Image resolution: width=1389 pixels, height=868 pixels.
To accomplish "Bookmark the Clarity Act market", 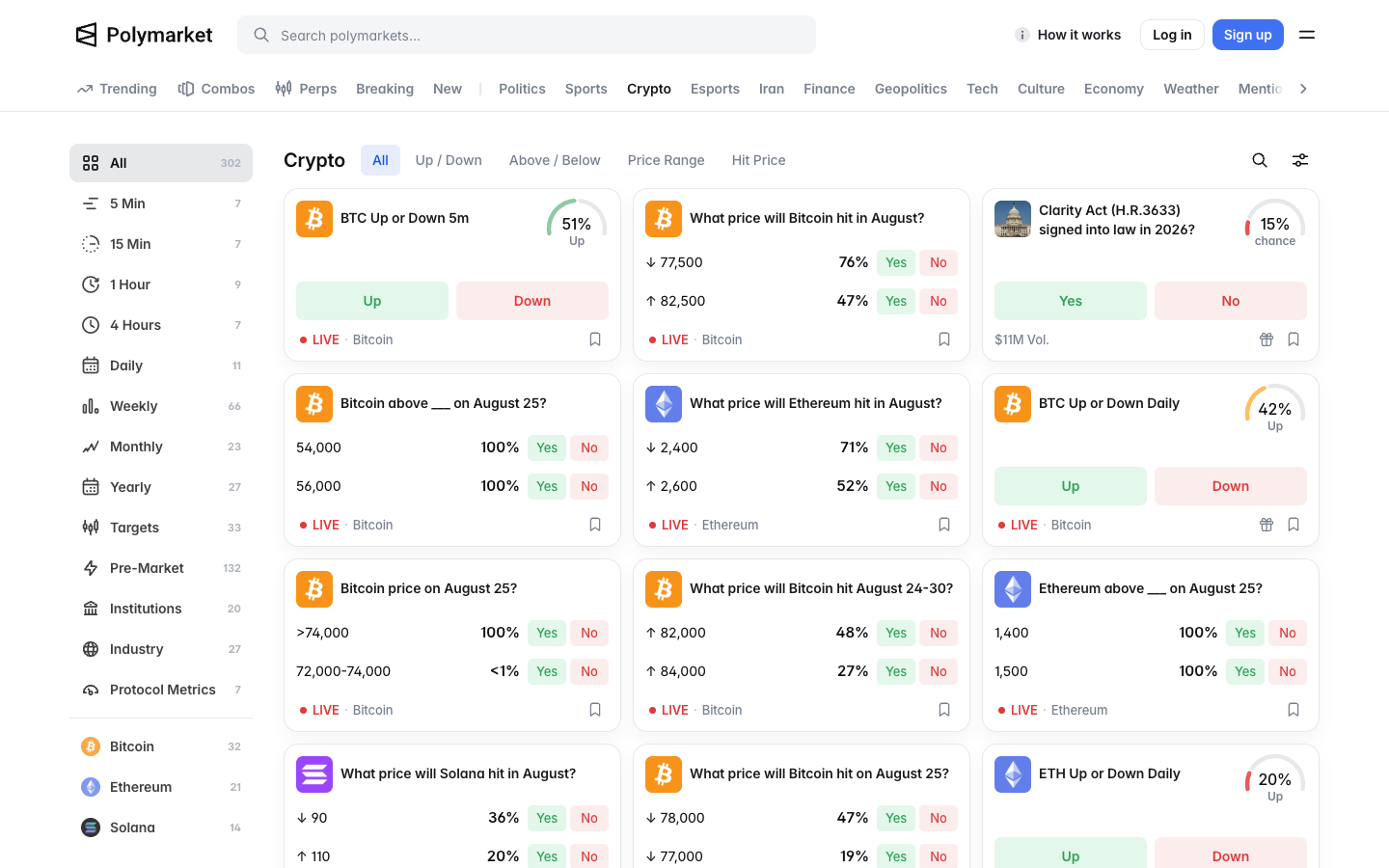I will click(x=1294, y=339).
